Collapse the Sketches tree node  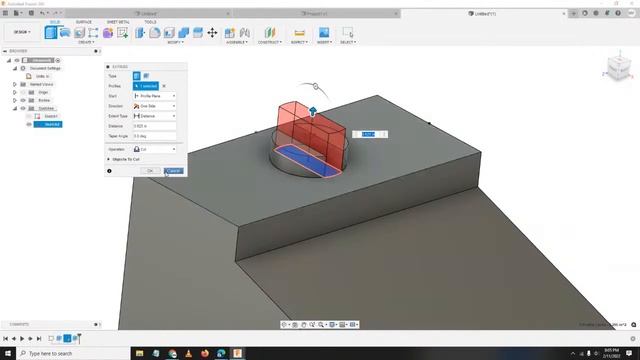click(x=15, y=109)
